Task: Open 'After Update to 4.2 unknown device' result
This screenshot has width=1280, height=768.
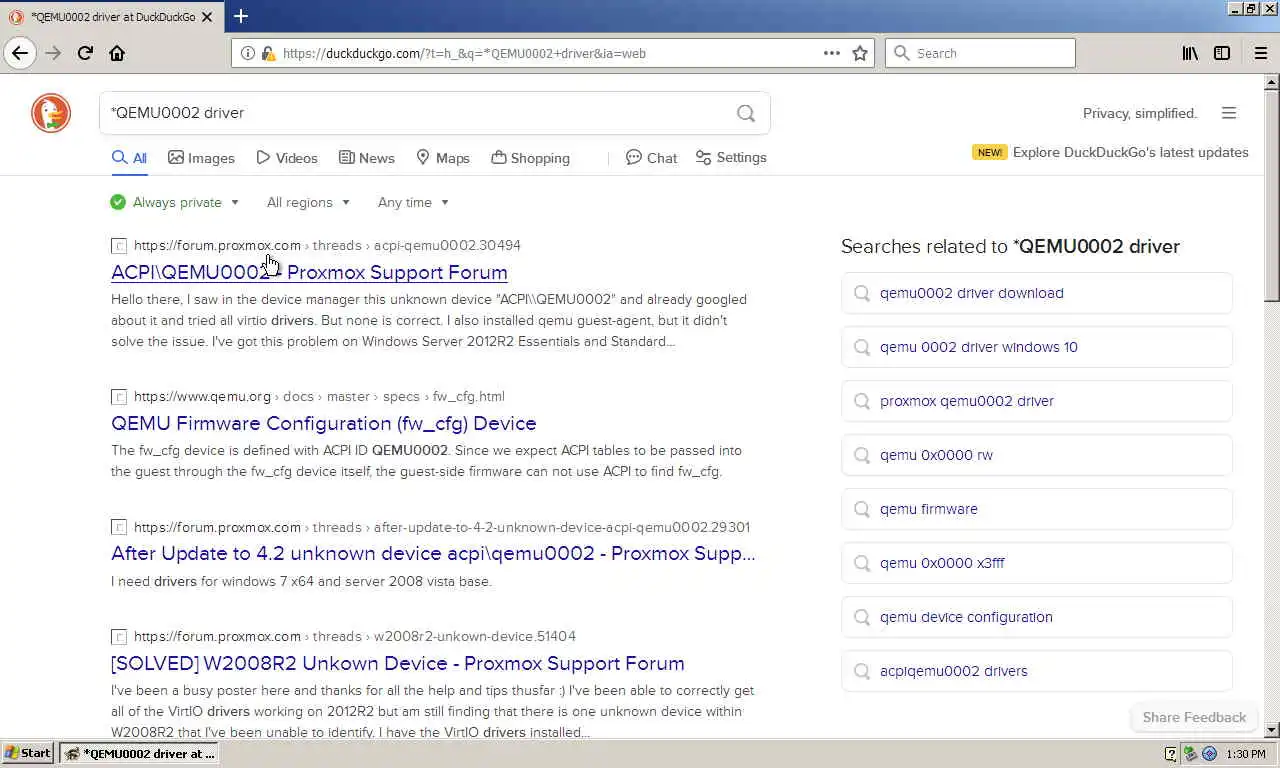Action: tap(433, 553)
